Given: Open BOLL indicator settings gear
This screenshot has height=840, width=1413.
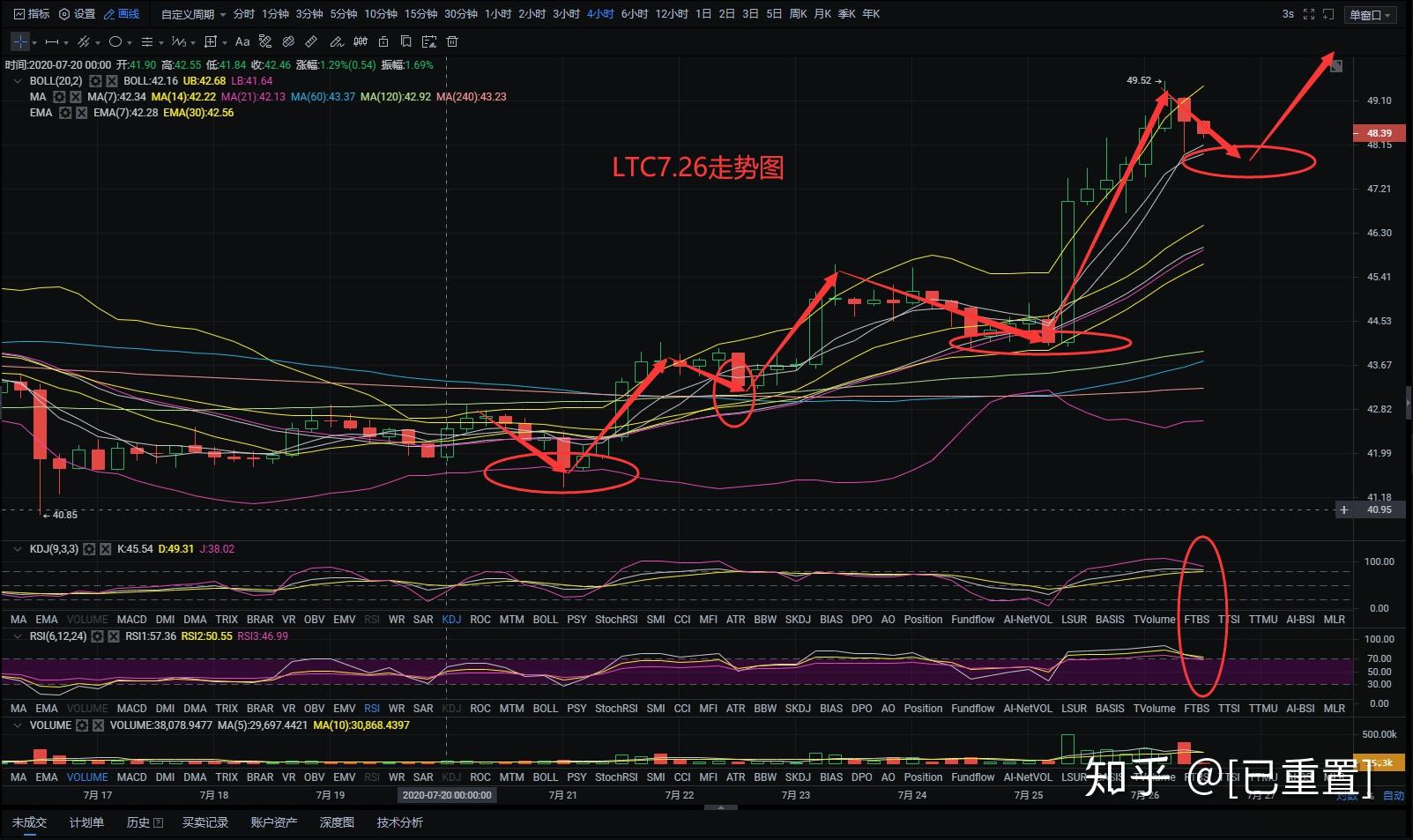Looking at the screenshot, I should click(95, 81).
